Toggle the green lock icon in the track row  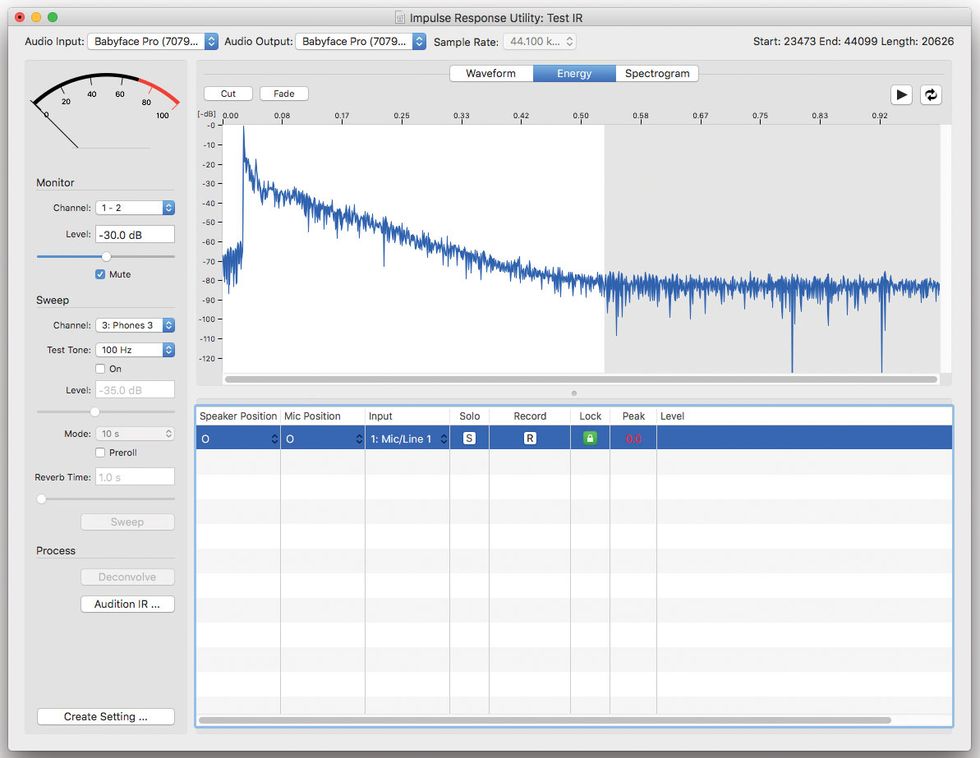pos(590,438)
